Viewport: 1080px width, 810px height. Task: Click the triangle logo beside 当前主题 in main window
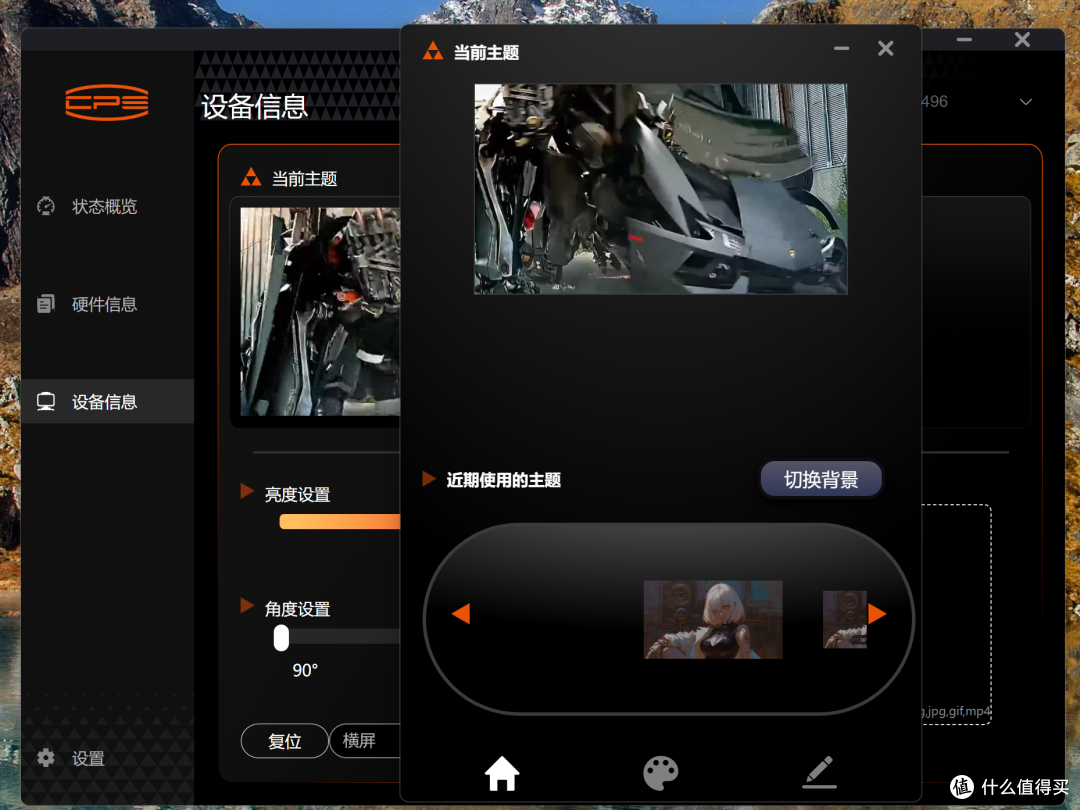(x=251, y=178)
